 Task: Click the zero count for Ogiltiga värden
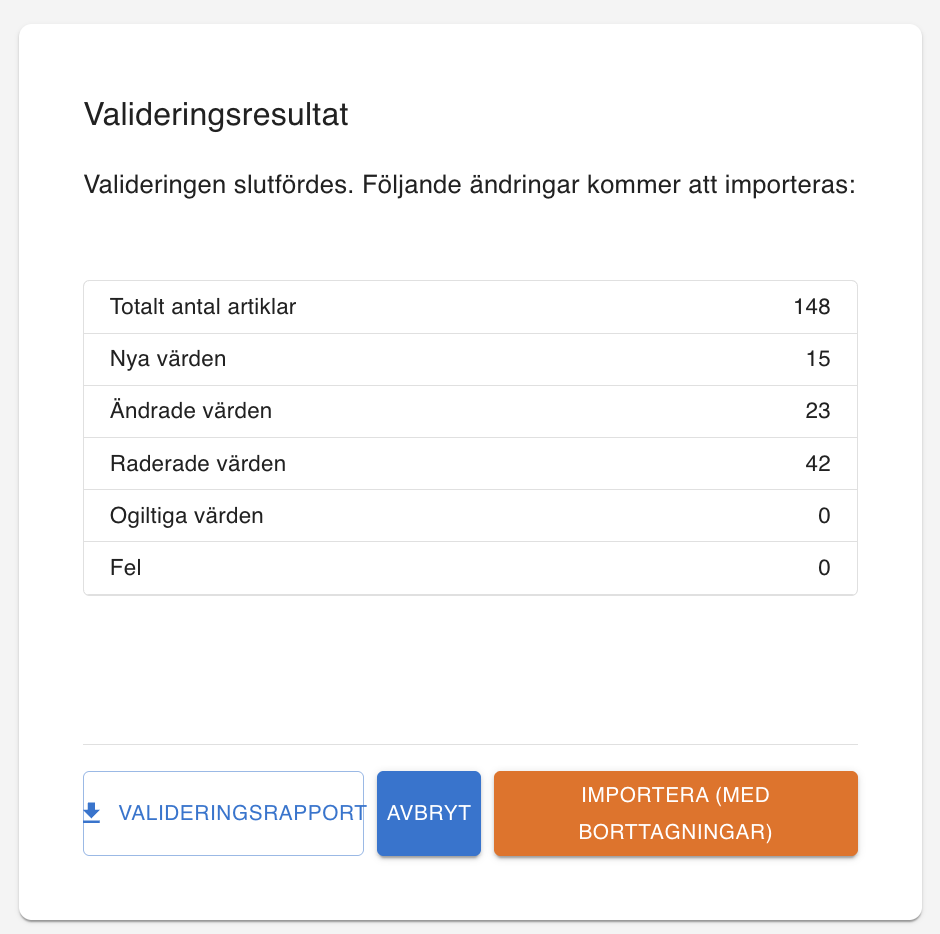coord(824,516)
